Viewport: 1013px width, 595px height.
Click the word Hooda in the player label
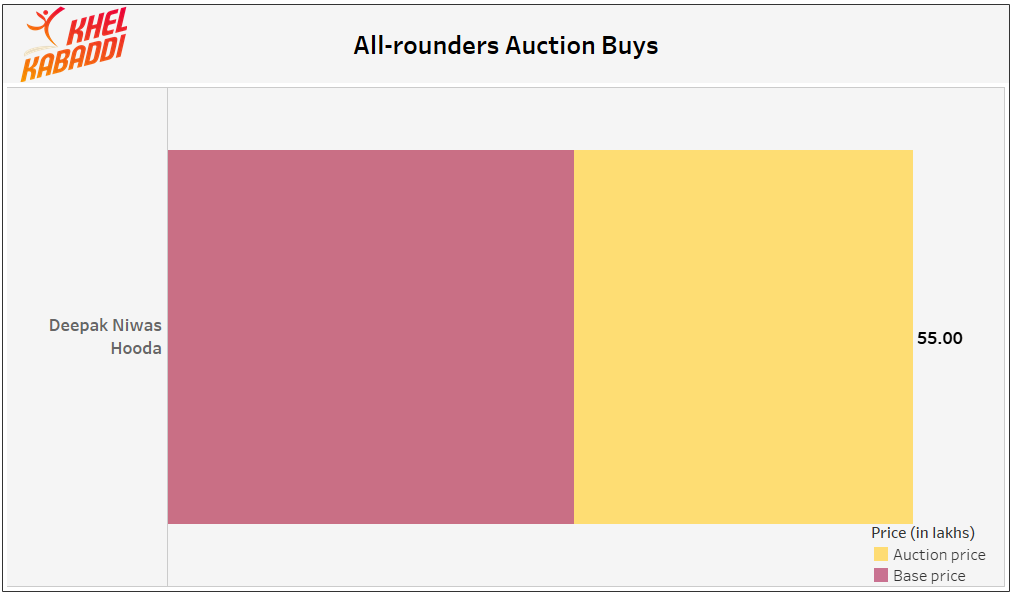click(x=136, y=348)
